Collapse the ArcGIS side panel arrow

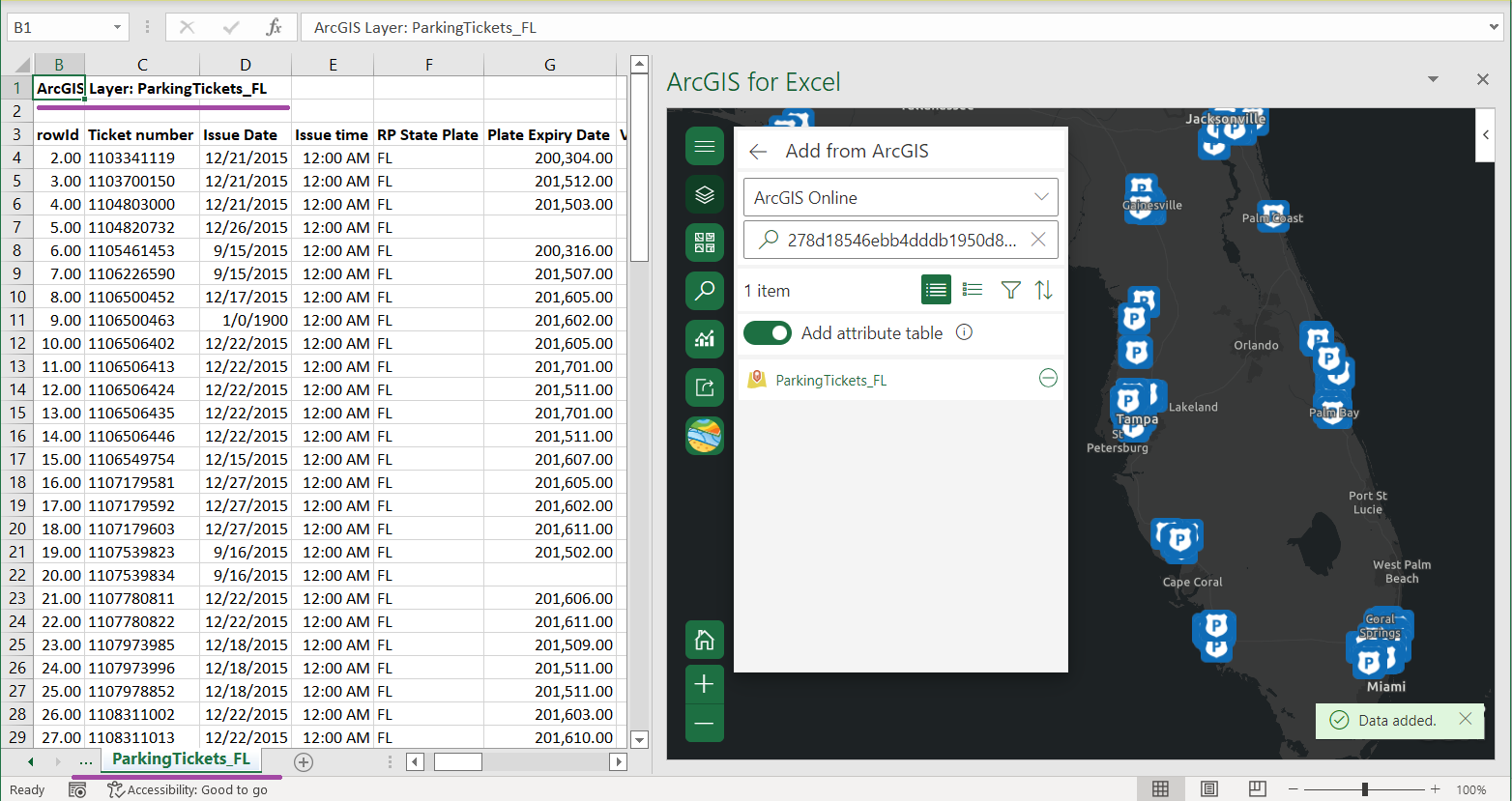[x=1486, y=134]
